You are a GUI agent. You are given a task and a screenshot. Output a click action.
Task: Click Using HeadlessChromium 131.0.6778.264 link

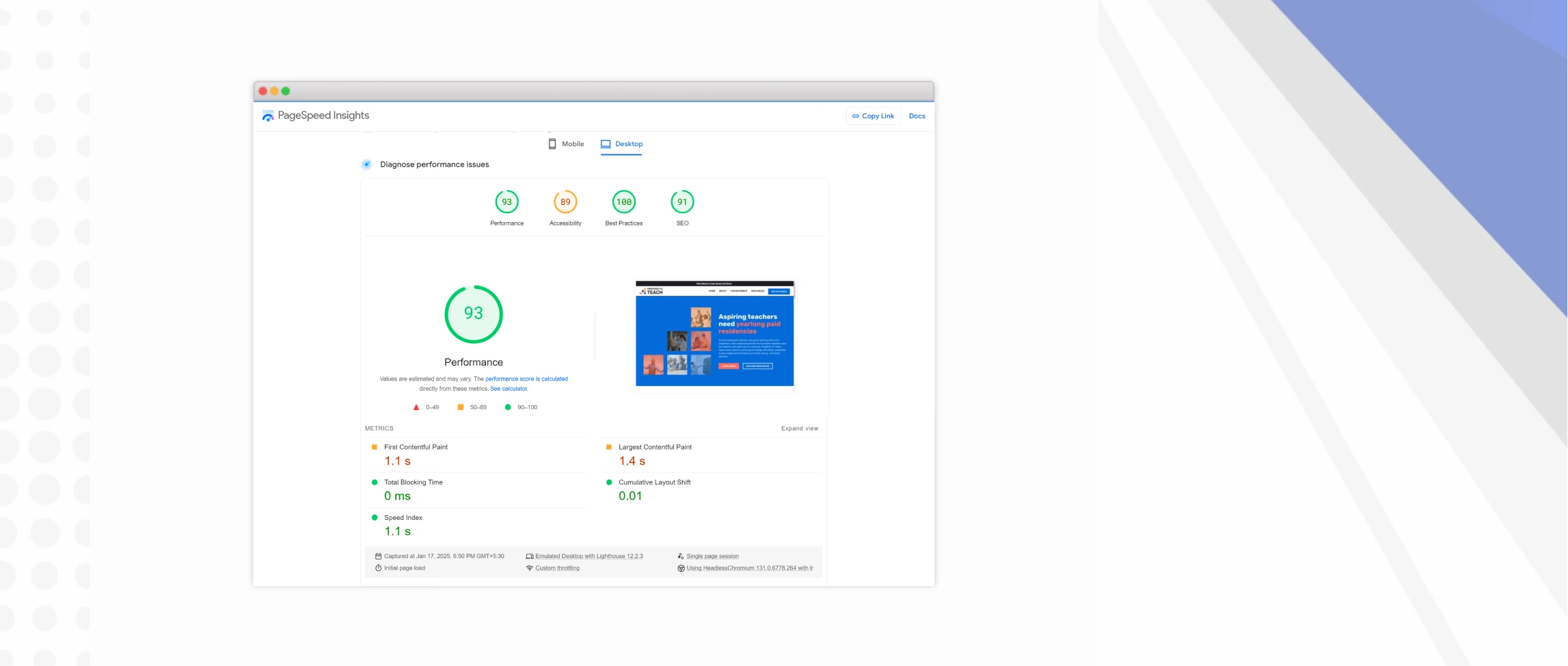[x=750, y=568]
